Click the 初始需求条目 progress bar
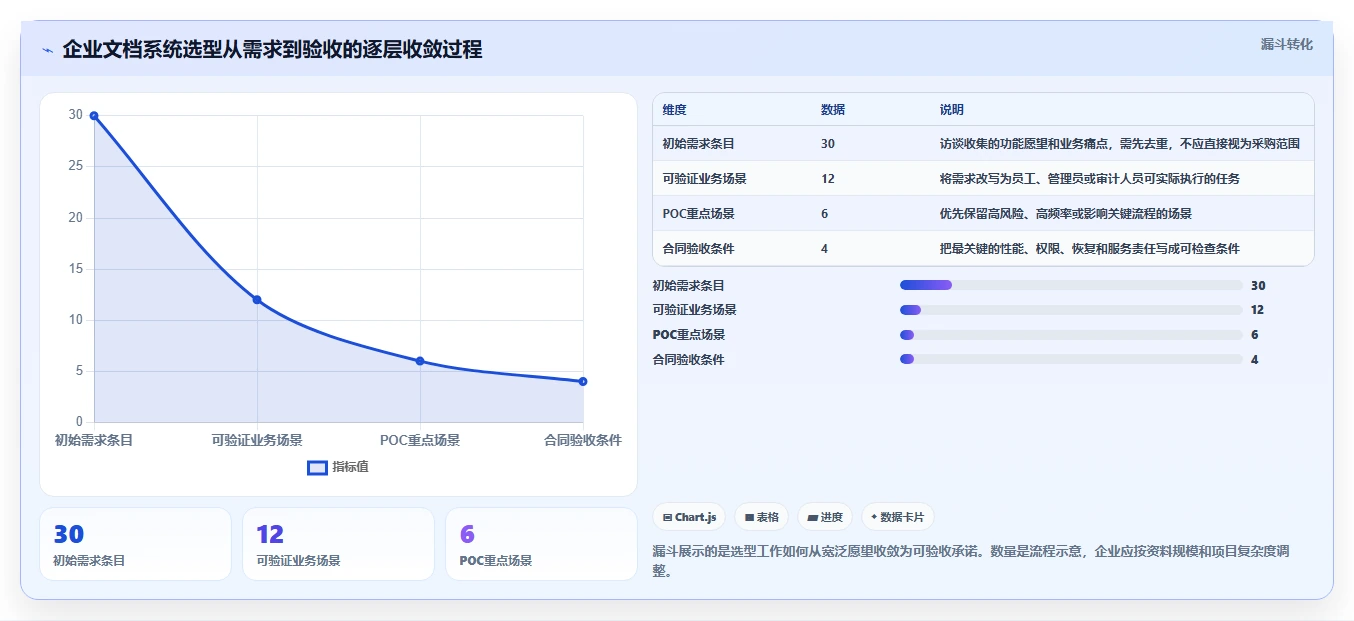Screen dimensions: 1354x621 1071,286
